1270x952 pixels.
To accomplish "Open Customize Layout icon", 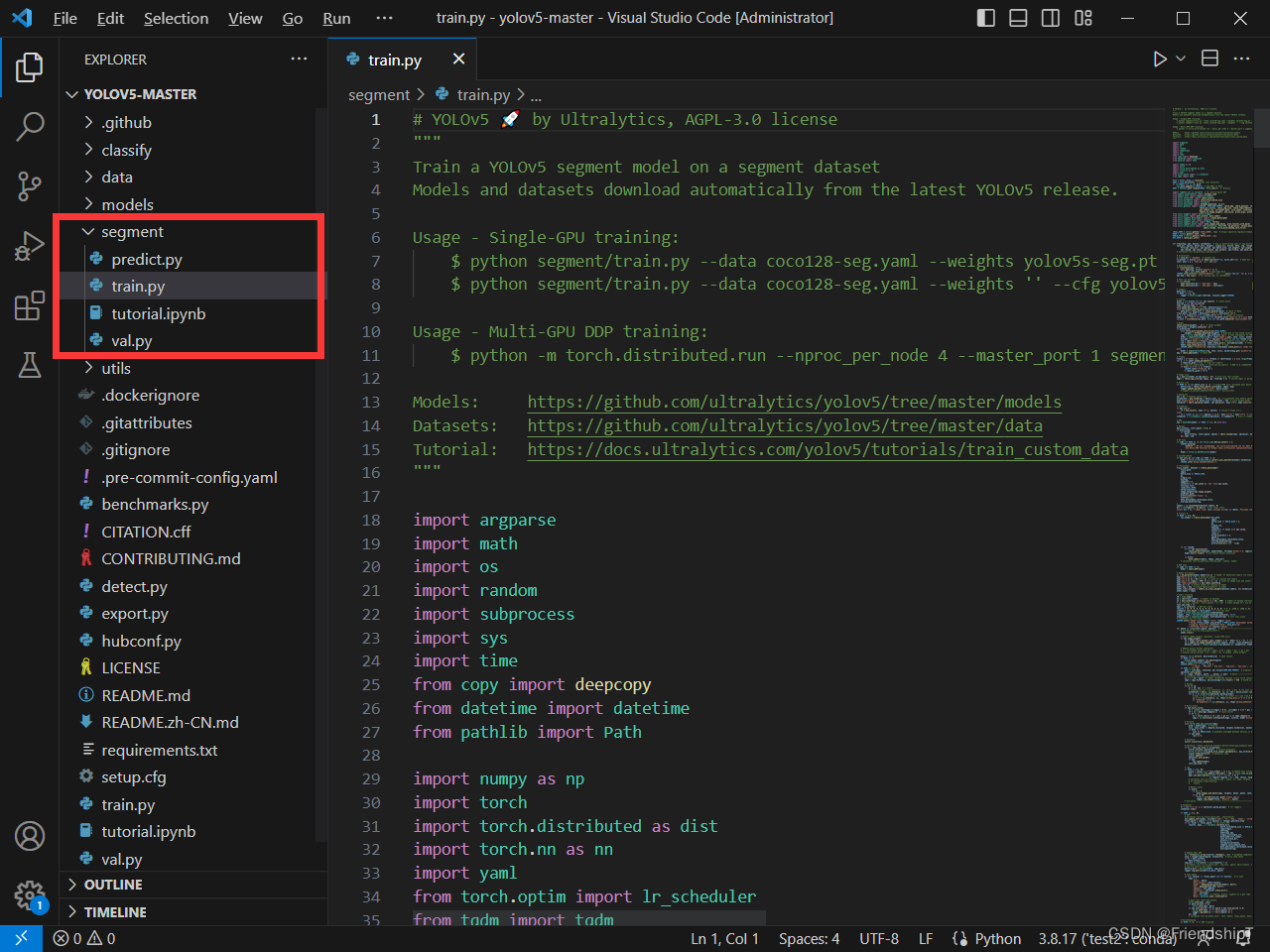I will (x=1083, y=18).
